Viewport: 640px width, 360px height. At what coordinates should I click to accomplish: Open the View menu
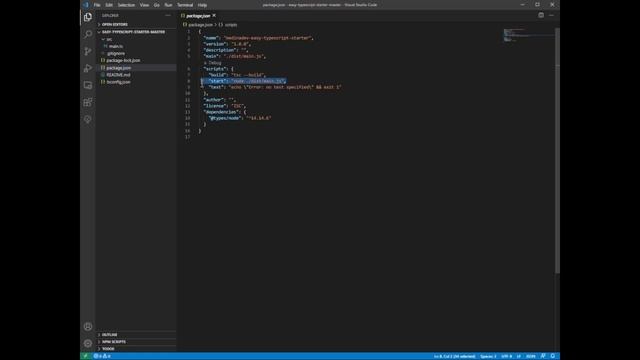click(x=144, y=5)
